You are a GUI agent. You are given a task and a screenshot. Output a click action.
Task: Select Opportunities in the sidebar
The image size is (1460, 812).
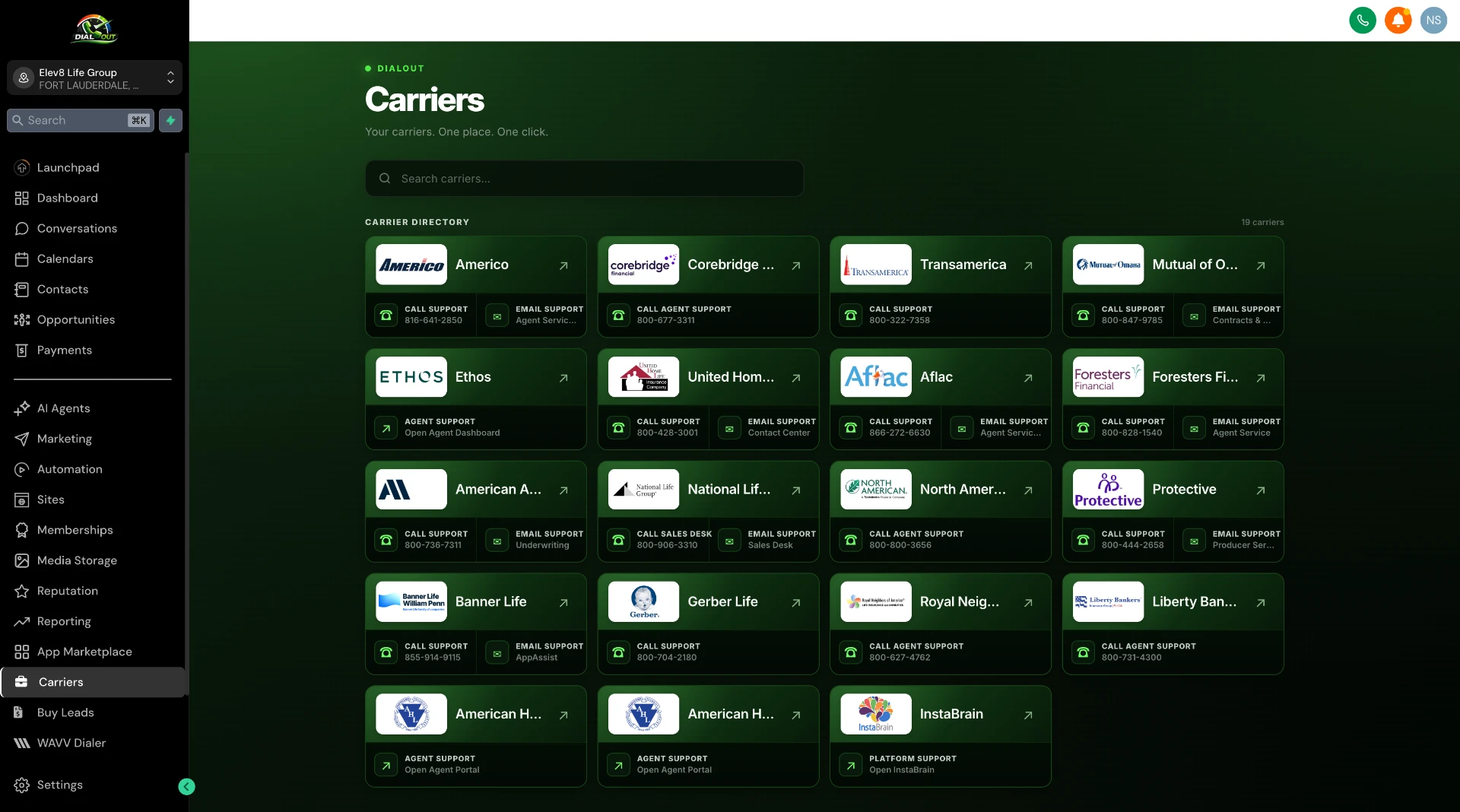click(x=93, y=319)
